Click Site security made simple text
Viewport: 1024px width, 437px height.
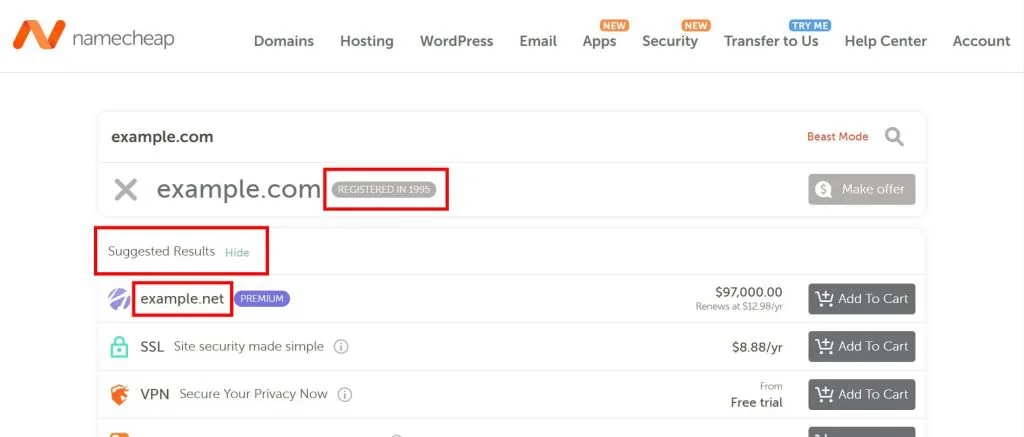(249, 347)
